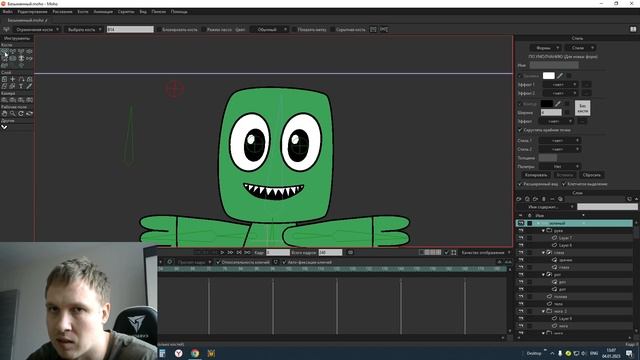Select the eyedropper layer tool in tools panel
Screen dimensions: 640x360
click(29, 86)
